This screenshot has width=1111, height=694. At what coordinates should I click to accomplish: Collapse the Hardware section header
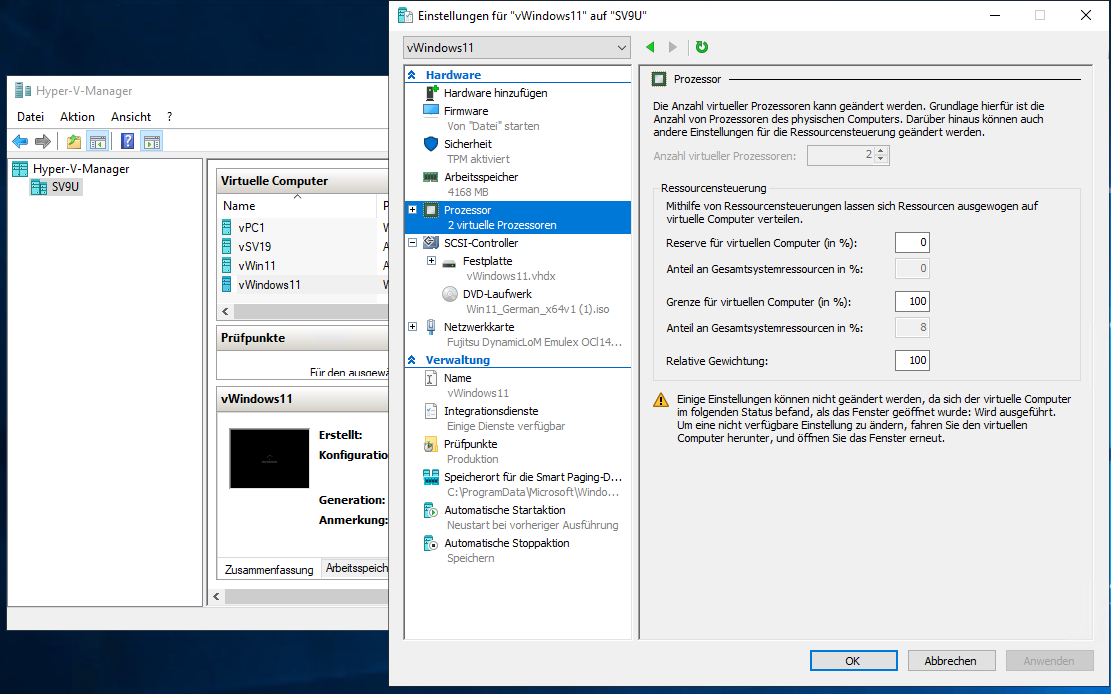coord(410,74)
